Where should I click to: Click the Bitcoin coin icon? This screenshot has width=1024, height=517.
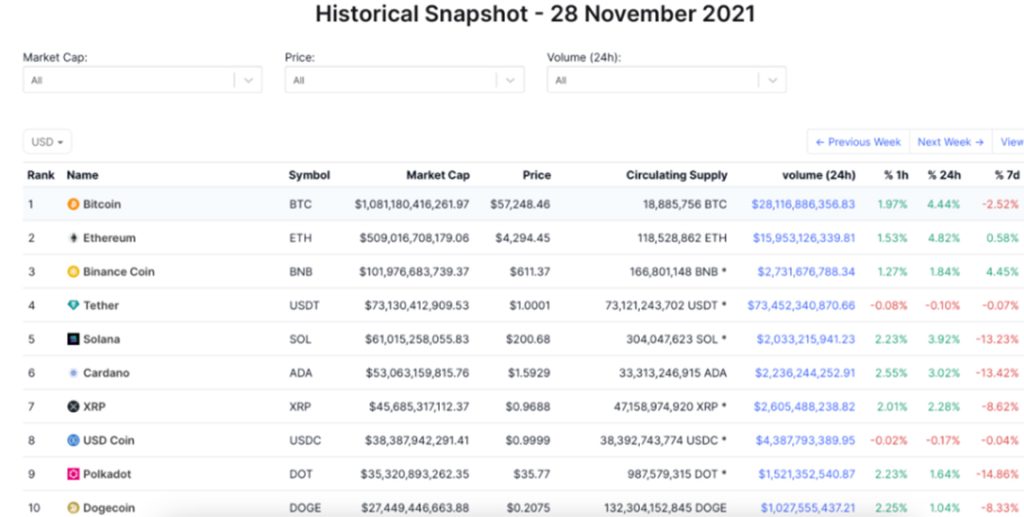73,204
